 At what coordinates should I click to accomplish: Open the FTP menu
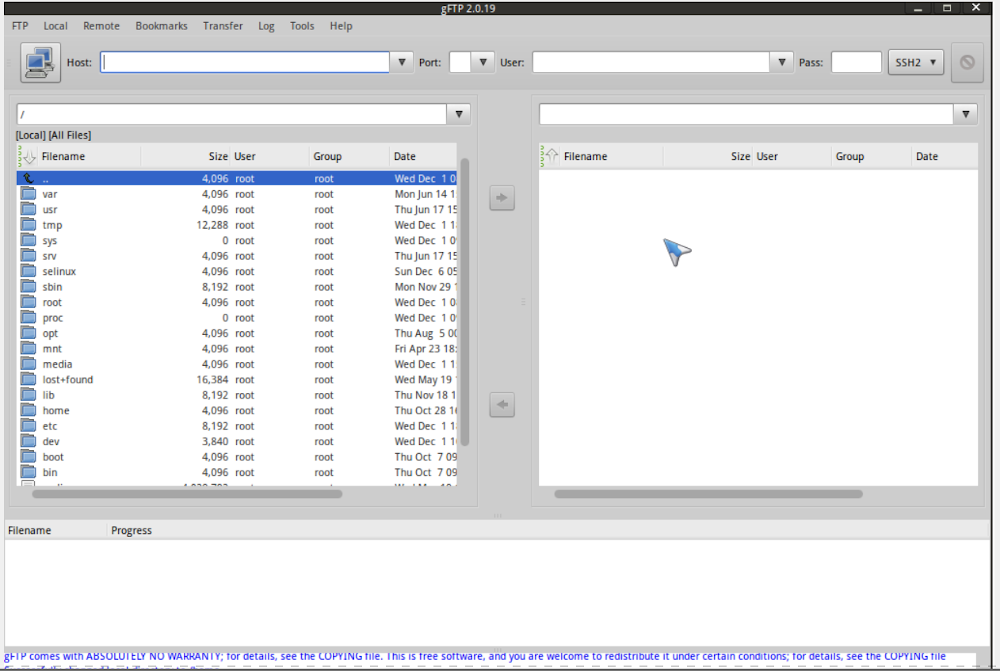coord(20,26)
